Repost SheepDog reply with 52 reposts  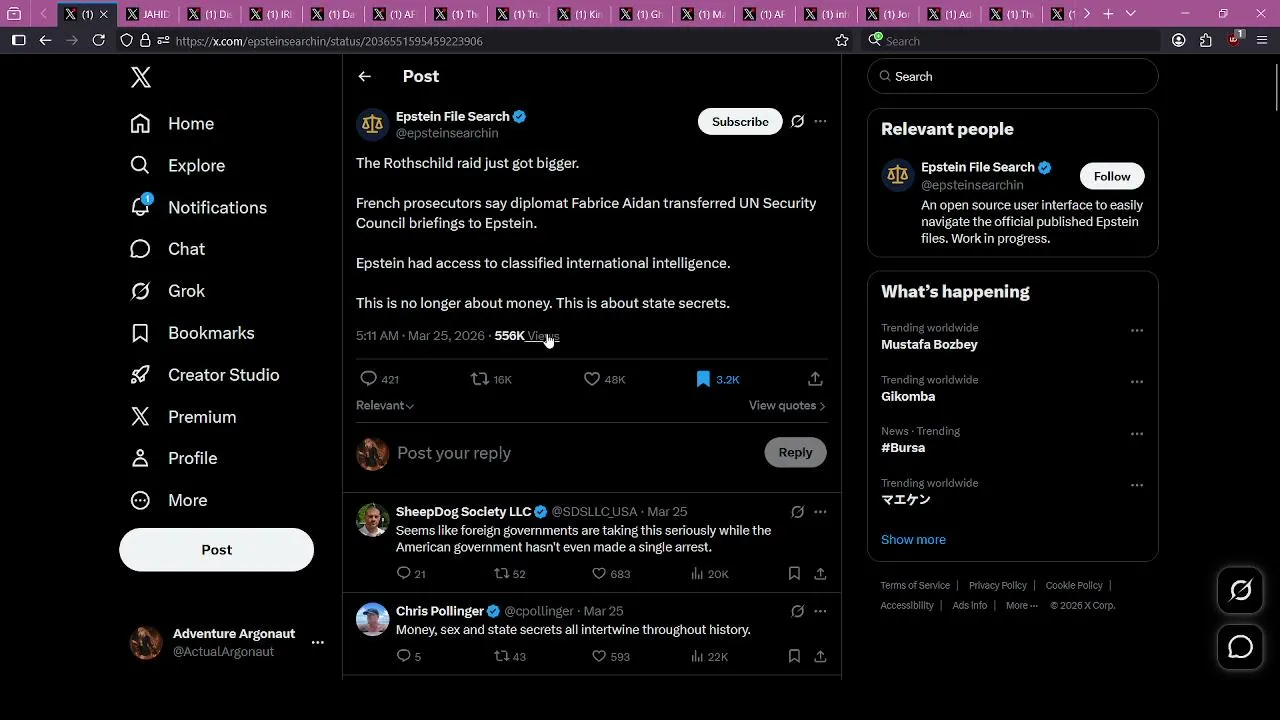tap(509, 574)
